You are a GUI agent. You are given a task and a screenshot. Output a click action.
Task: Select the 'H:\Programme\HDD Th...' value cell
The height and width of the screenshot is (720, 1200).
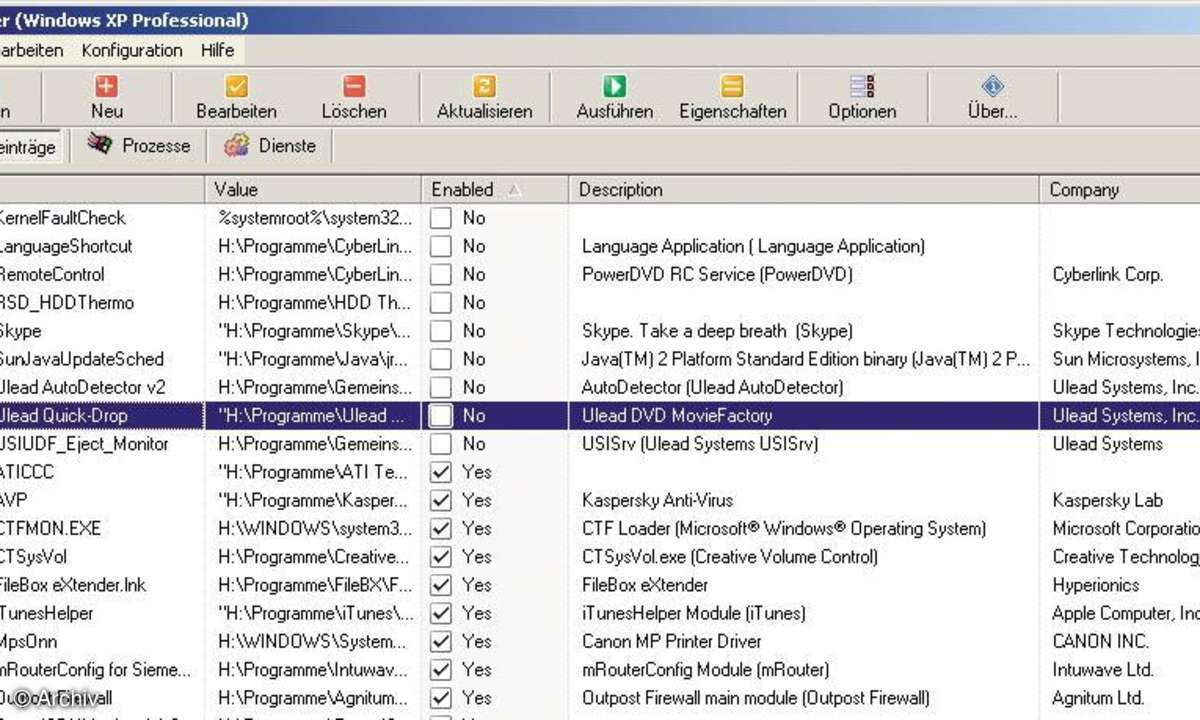pos(314,303)
